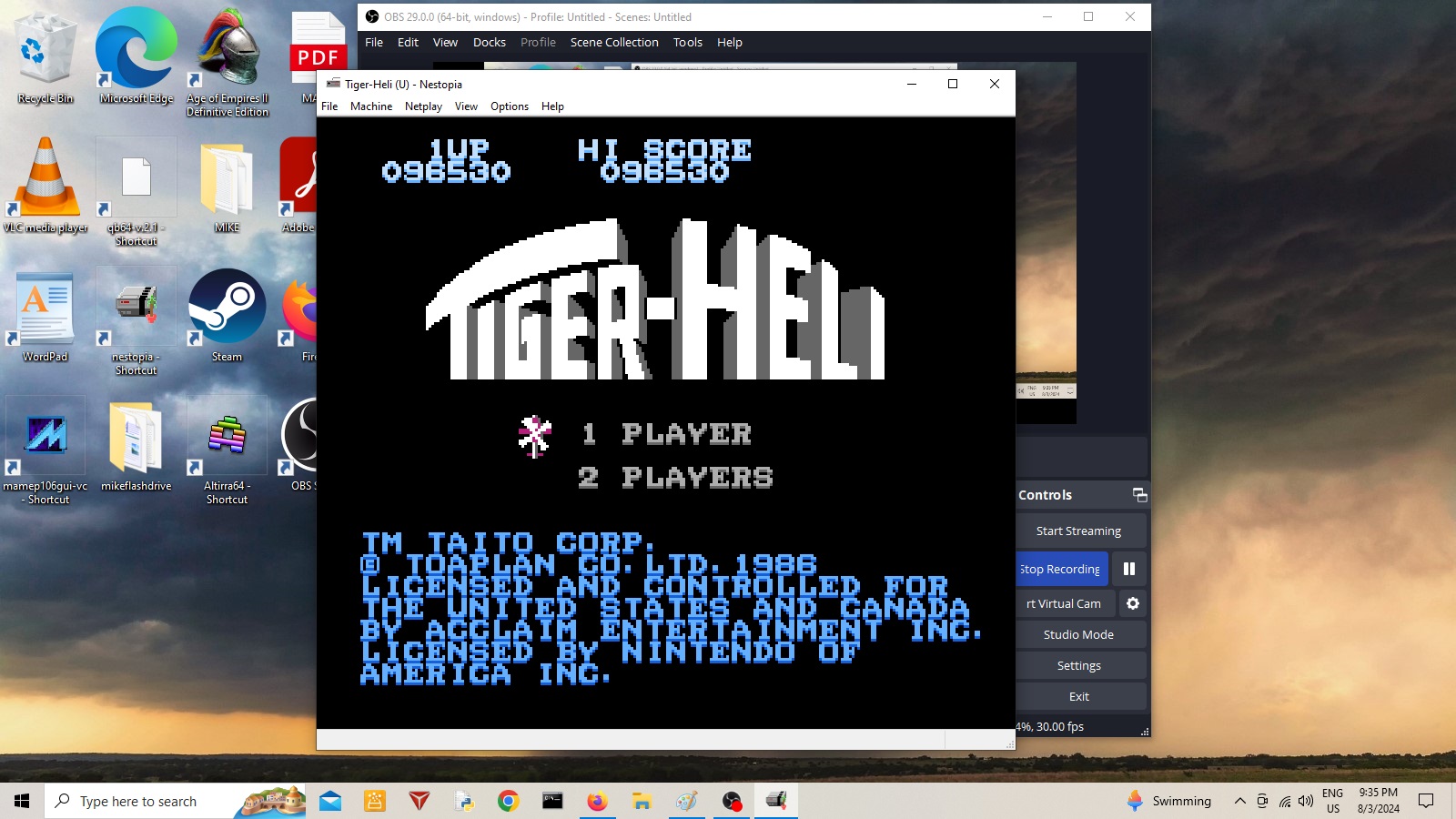Open File Explorer in the taskbar
The width and height of the screenshot is (1456, 819).
tap(642, 801)
